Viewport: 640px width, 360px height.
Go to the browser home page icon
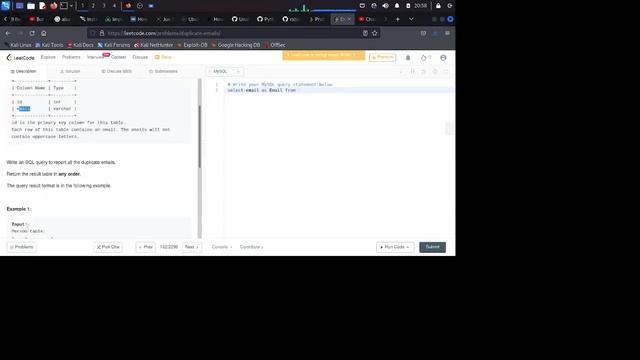(x=44, y=33)
